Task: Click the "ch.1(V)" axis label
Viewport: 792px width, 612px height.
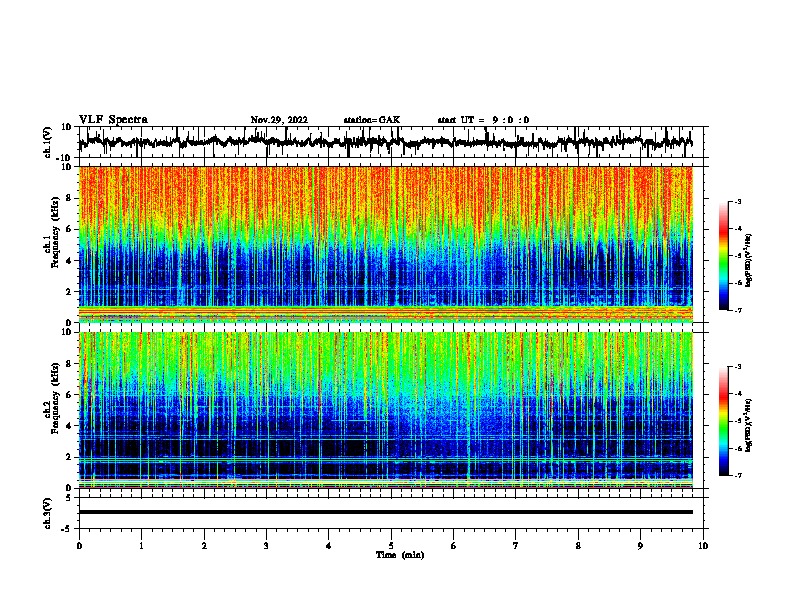Action: point(48,142)
